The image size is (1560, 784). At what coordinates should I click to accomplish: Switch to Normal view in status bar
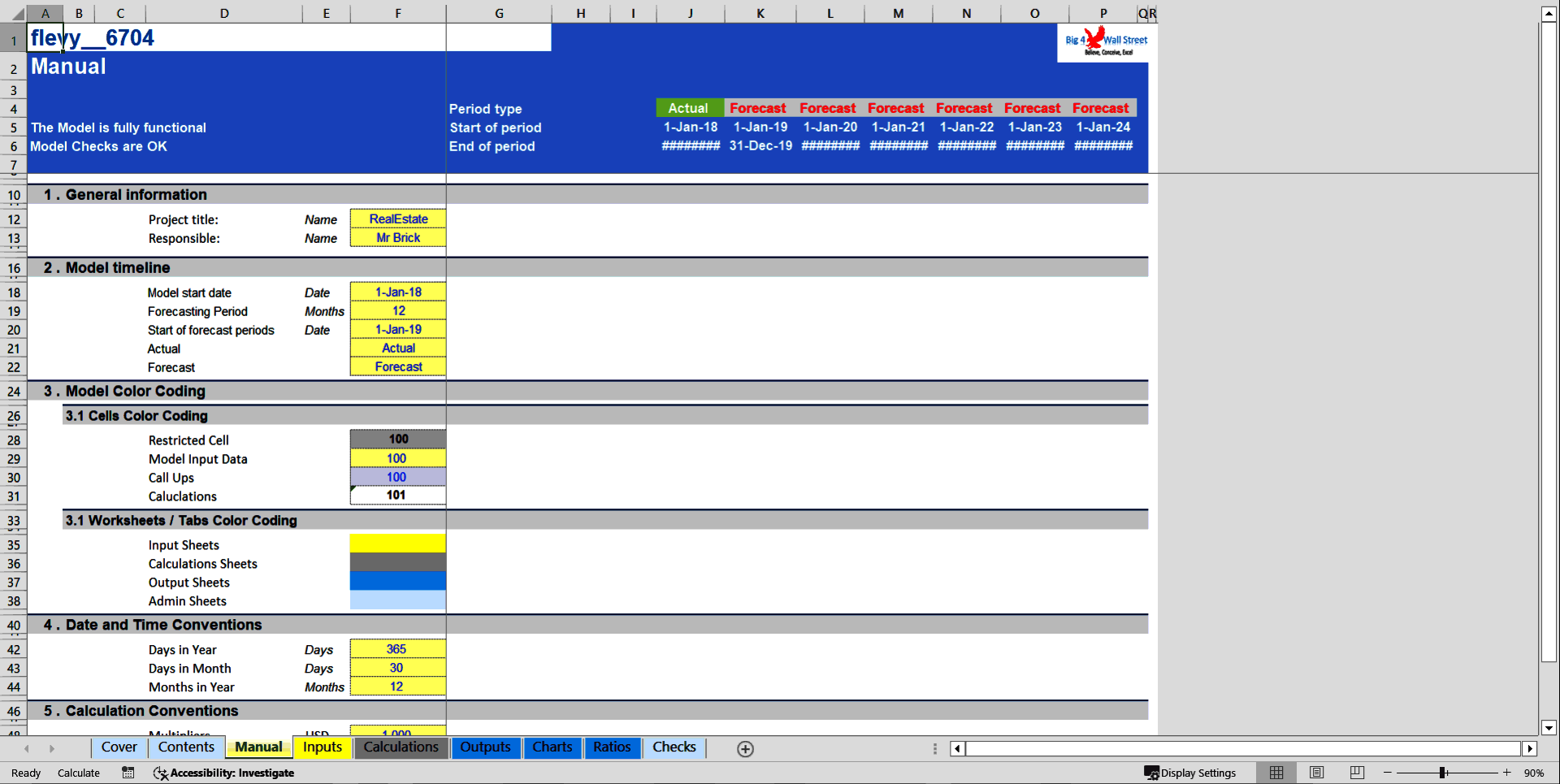[x=1276, y=772]
